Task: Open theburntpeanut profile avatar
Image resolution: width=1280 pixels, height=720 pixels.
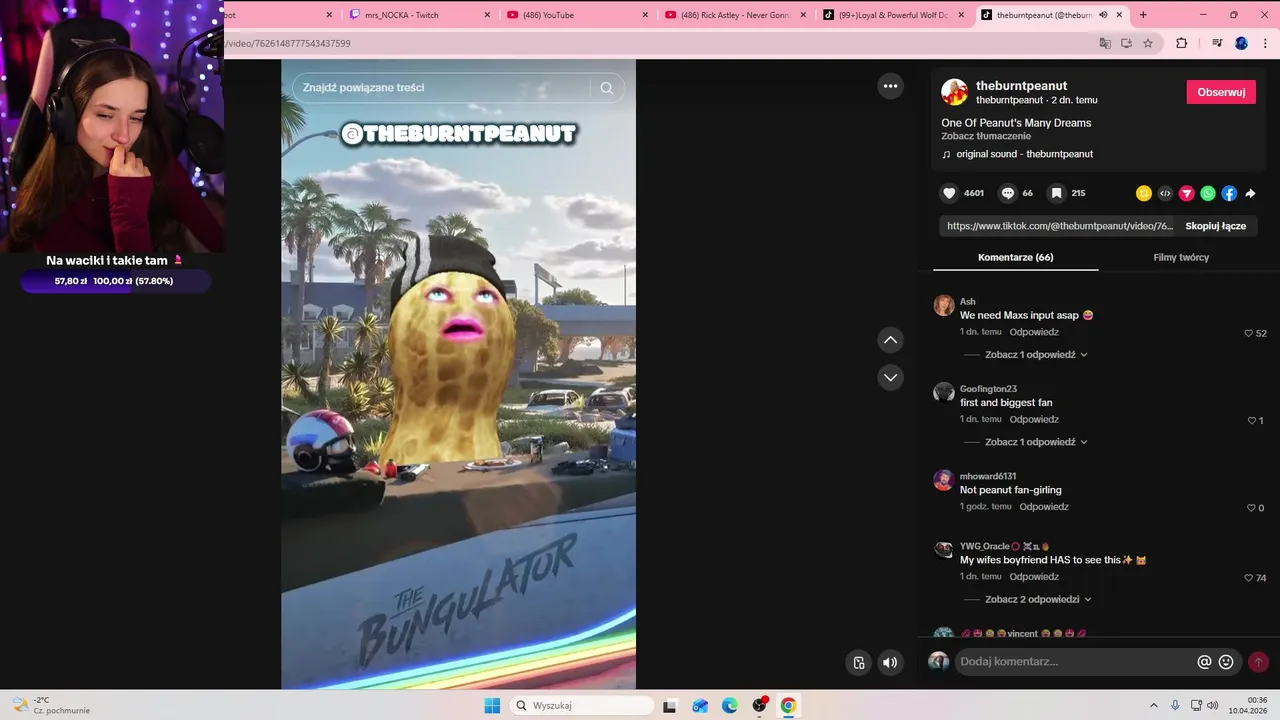Action: pos(954,92)
